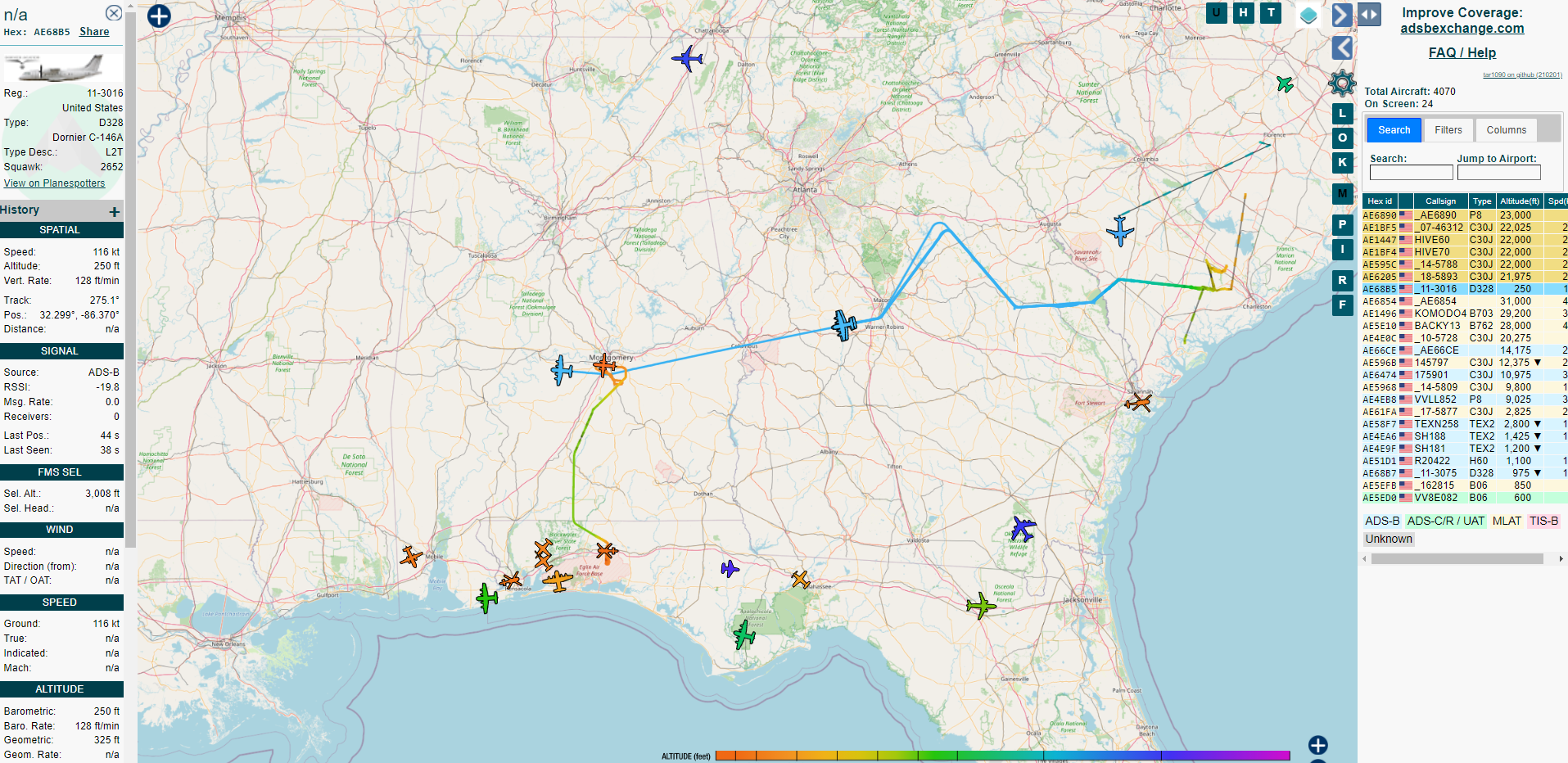Open tar1090 on github link
Viewport: 1568px width, 763px height.
[x=1522, y=75]
